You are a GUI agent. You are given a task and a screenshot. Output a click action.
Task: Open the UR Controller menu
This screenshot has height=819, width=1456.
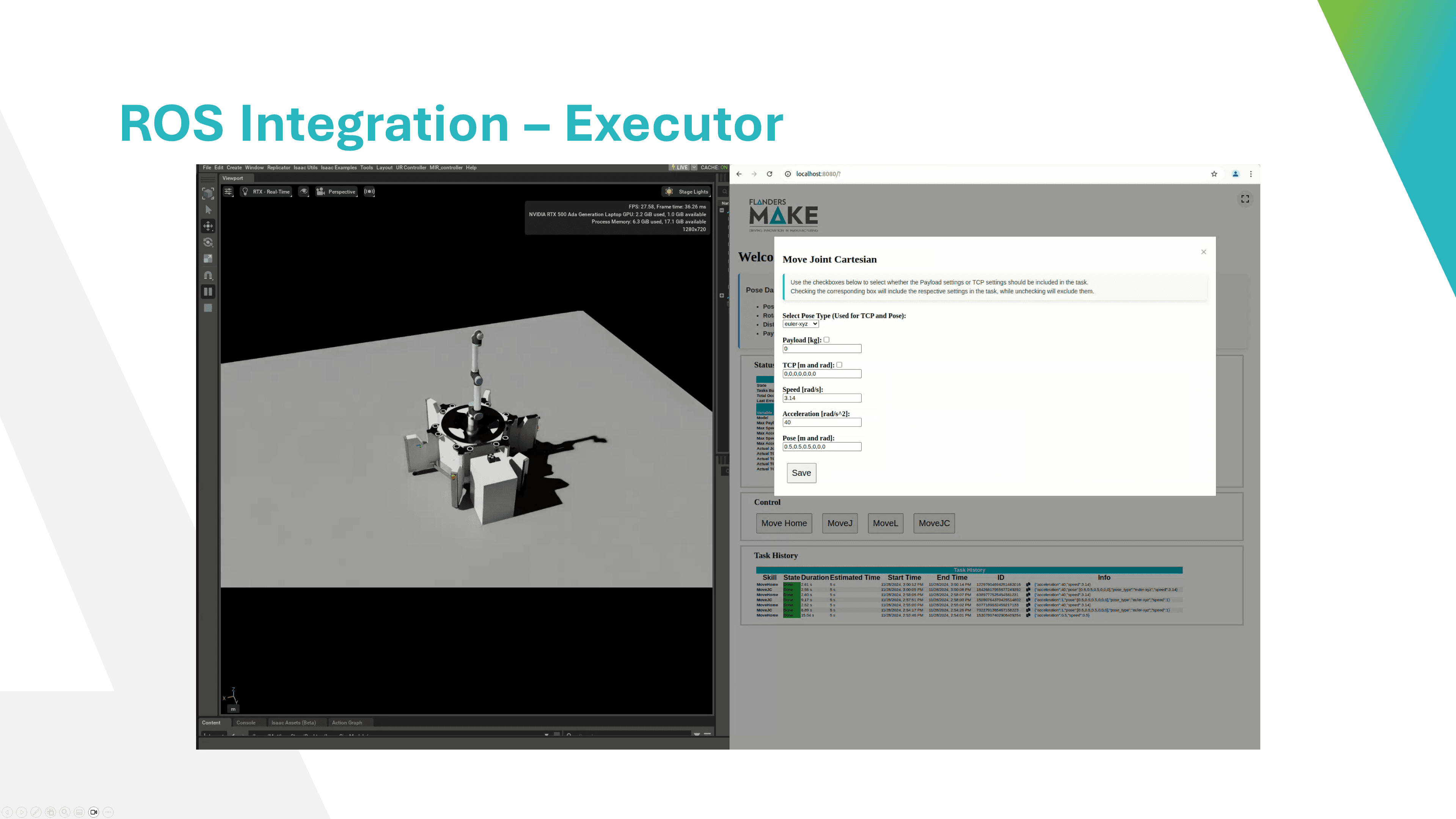point(411,167)
